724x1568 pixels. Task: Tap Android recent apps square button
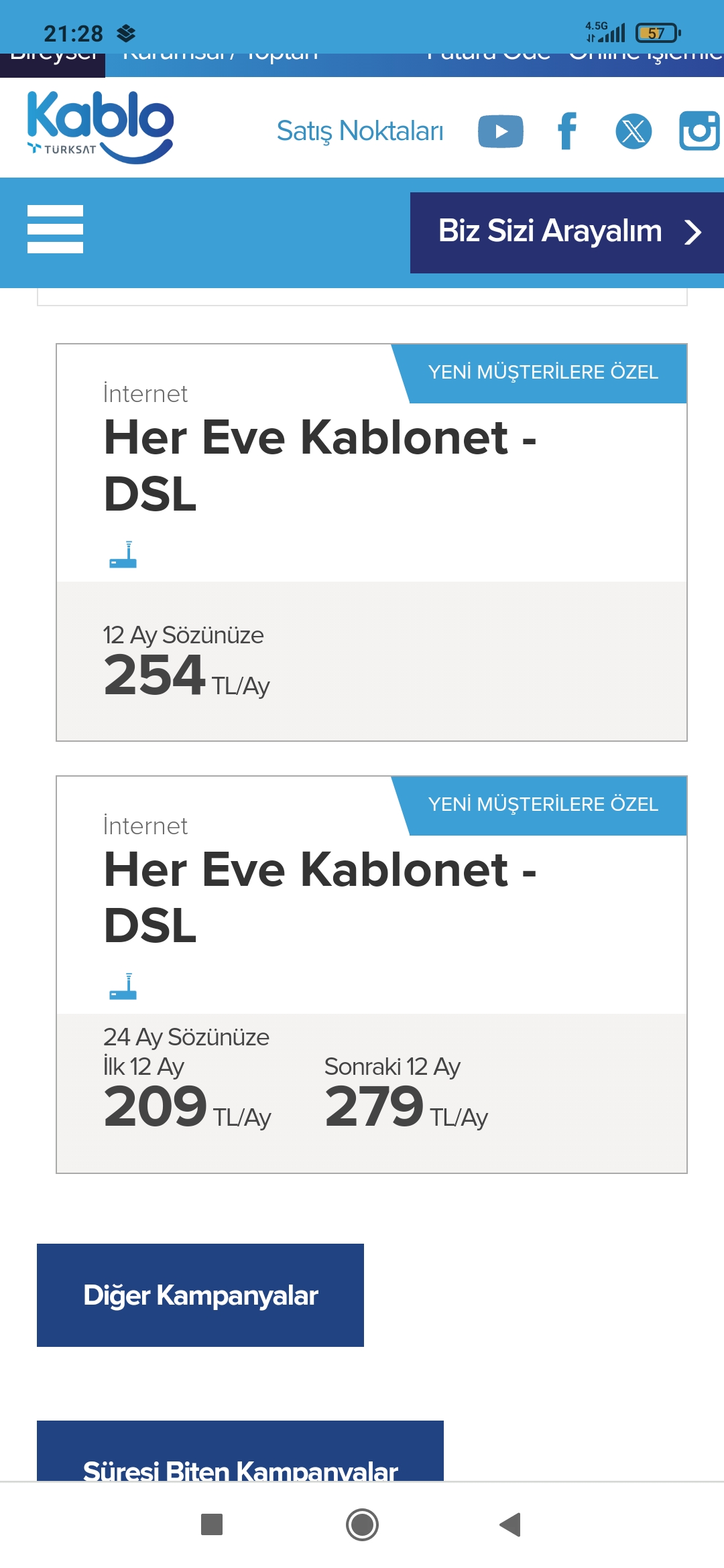(212, 1524)
